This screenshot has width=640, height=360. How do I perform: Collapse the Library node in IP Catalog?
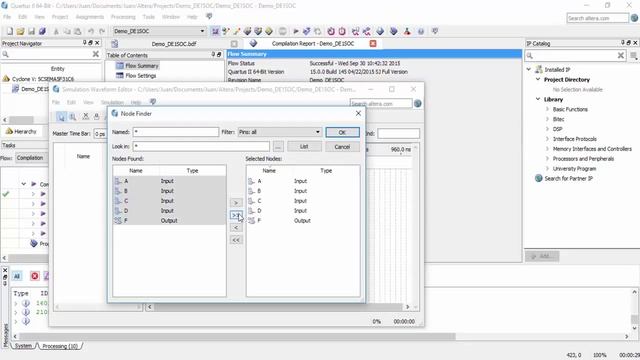point(538,99)
